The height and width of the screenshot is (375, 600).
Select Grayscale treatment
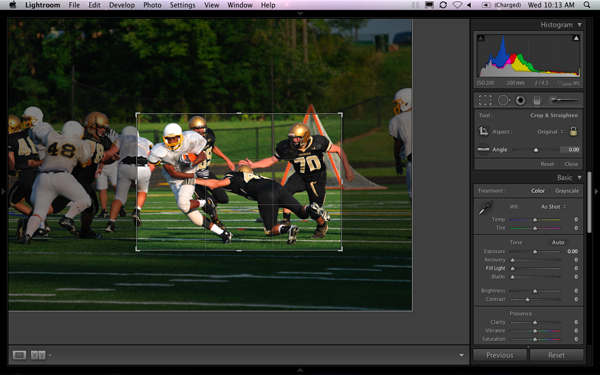point(567,191)
